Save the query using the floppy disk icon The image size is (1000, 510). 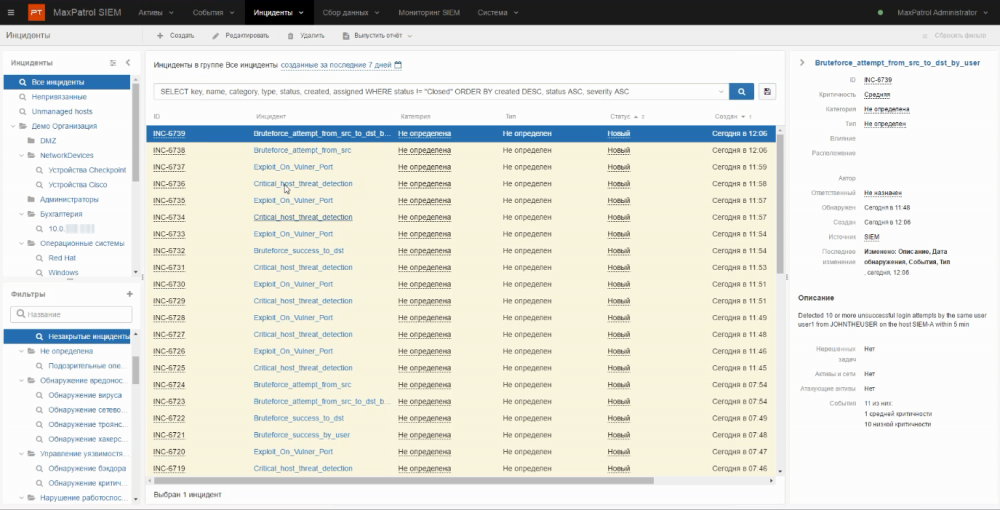768,91
